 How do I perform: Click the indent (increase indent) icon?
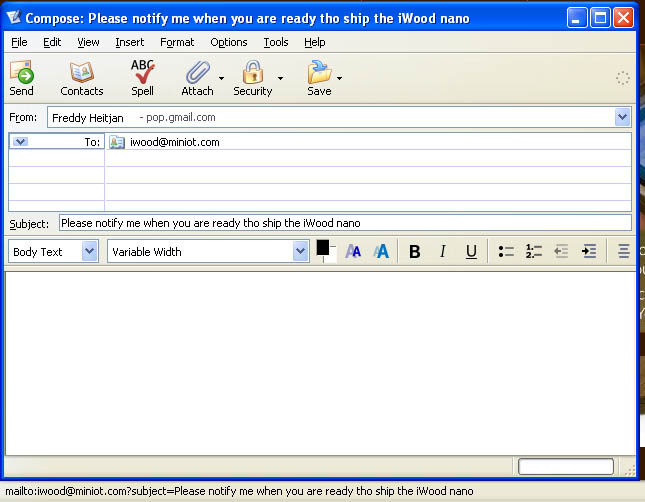(x=589, y=251)
